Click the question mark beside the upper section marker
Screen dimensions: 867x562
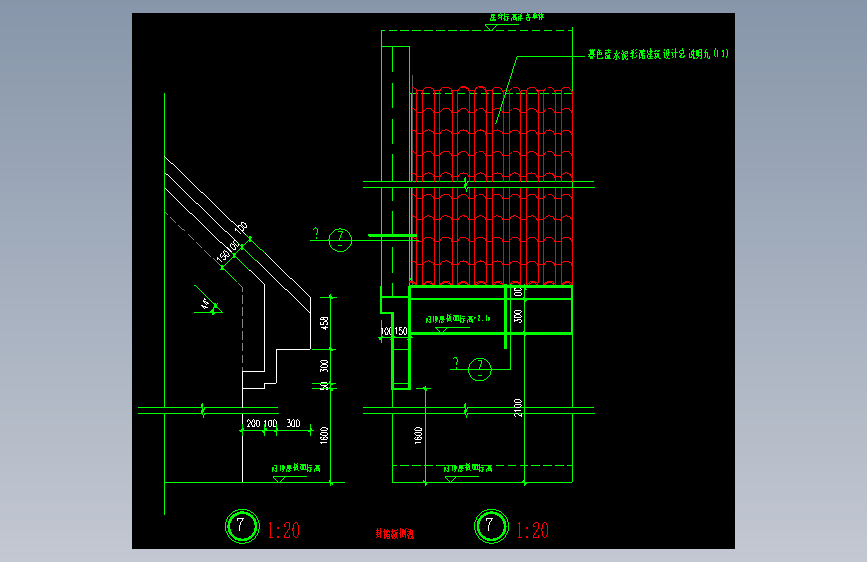316,233
